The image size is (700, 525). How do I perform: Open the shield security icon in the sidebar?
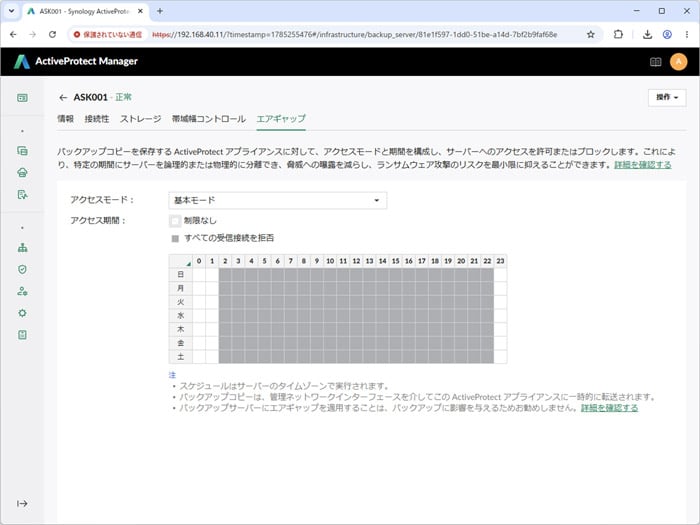22,270
